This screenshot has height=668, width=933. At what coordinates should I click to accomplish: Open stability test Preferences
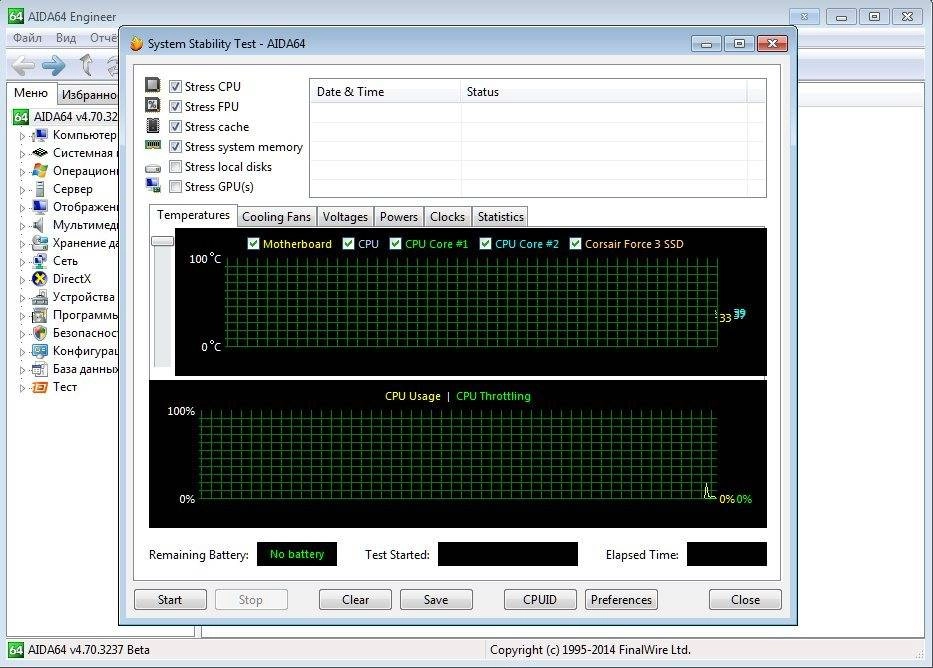(621, 600)
